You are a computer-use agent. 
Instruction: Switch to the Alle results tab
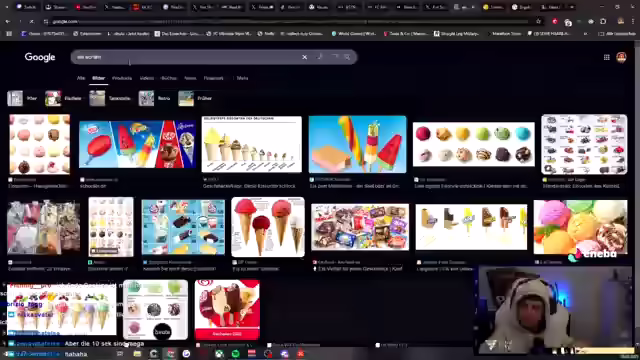81,78
